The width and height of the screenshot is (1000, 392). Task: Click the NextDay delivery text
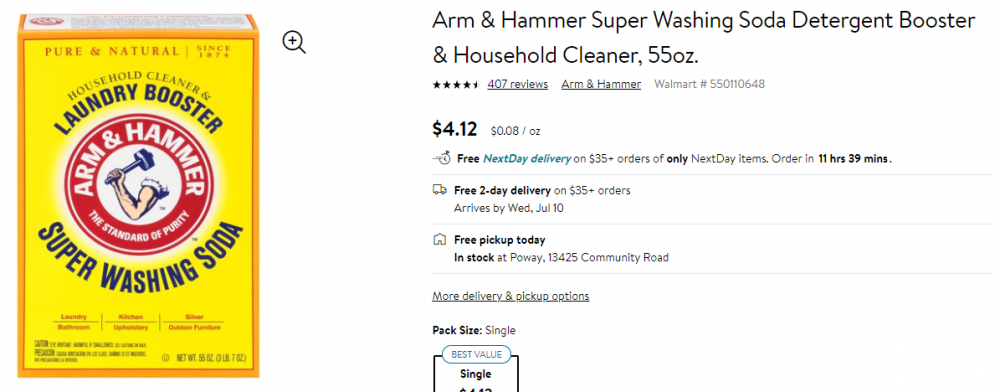(527, 158)
